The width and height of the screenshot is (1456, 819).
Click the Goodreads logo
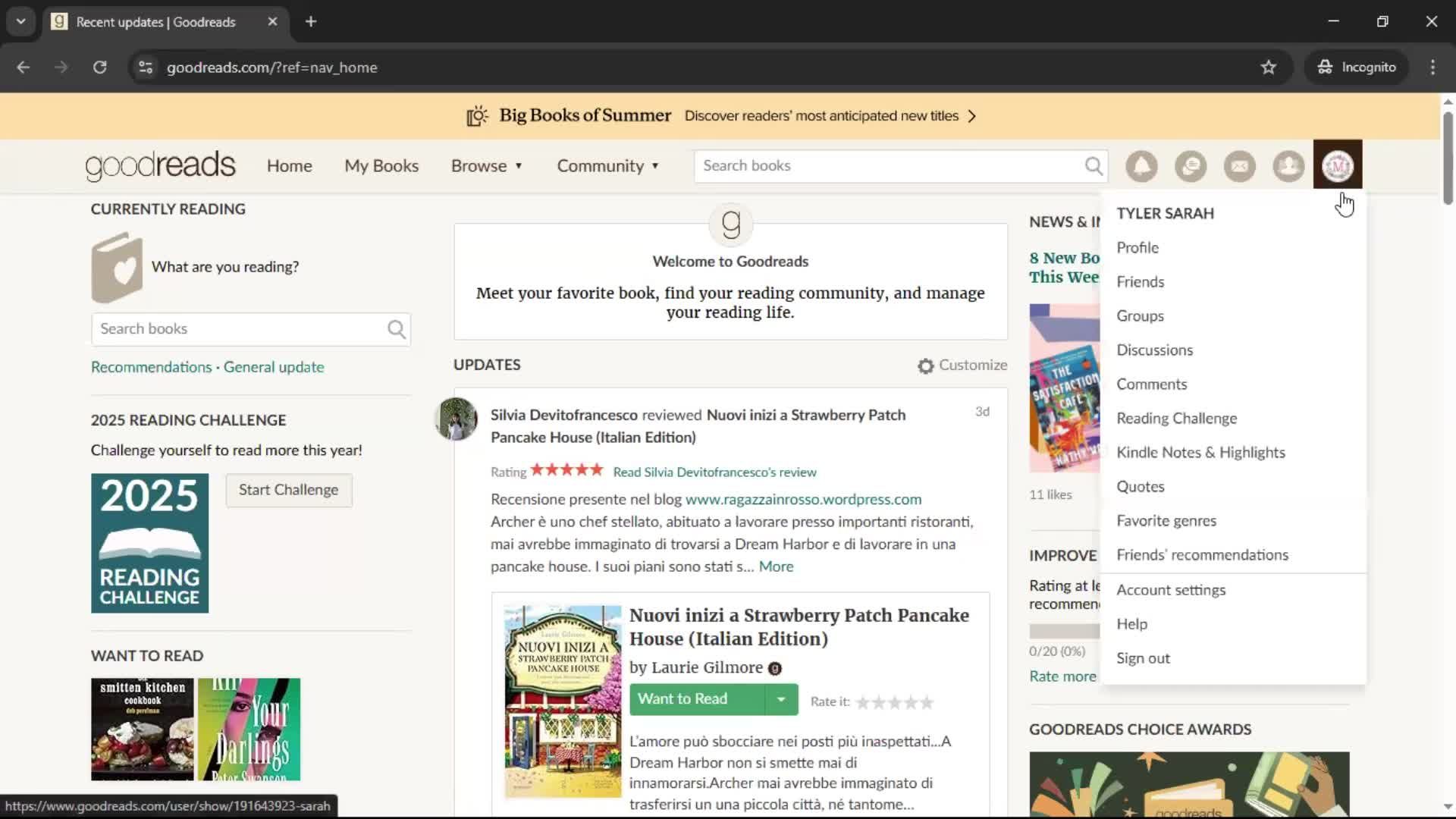(161, 165)
